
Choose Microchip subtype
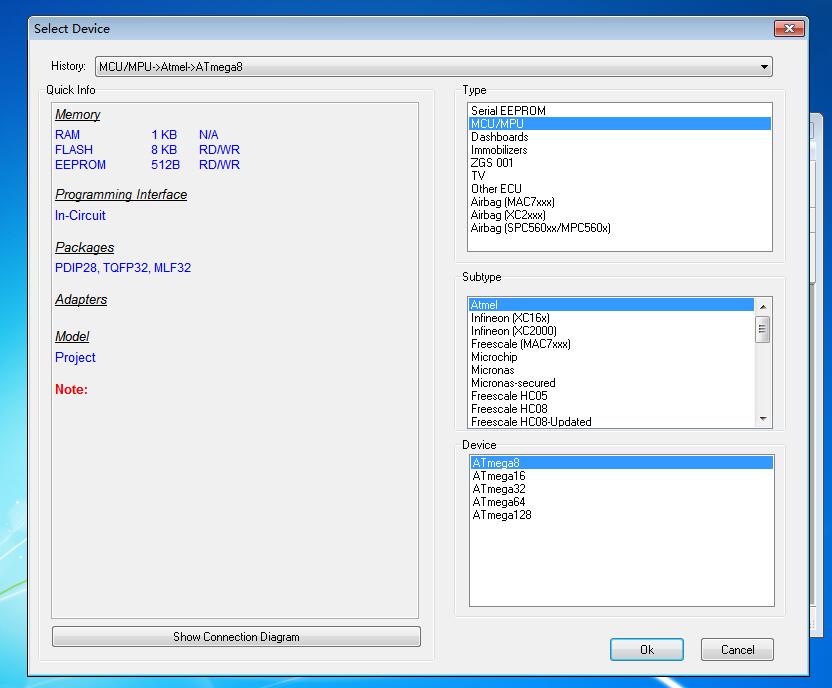click(611, 357)
